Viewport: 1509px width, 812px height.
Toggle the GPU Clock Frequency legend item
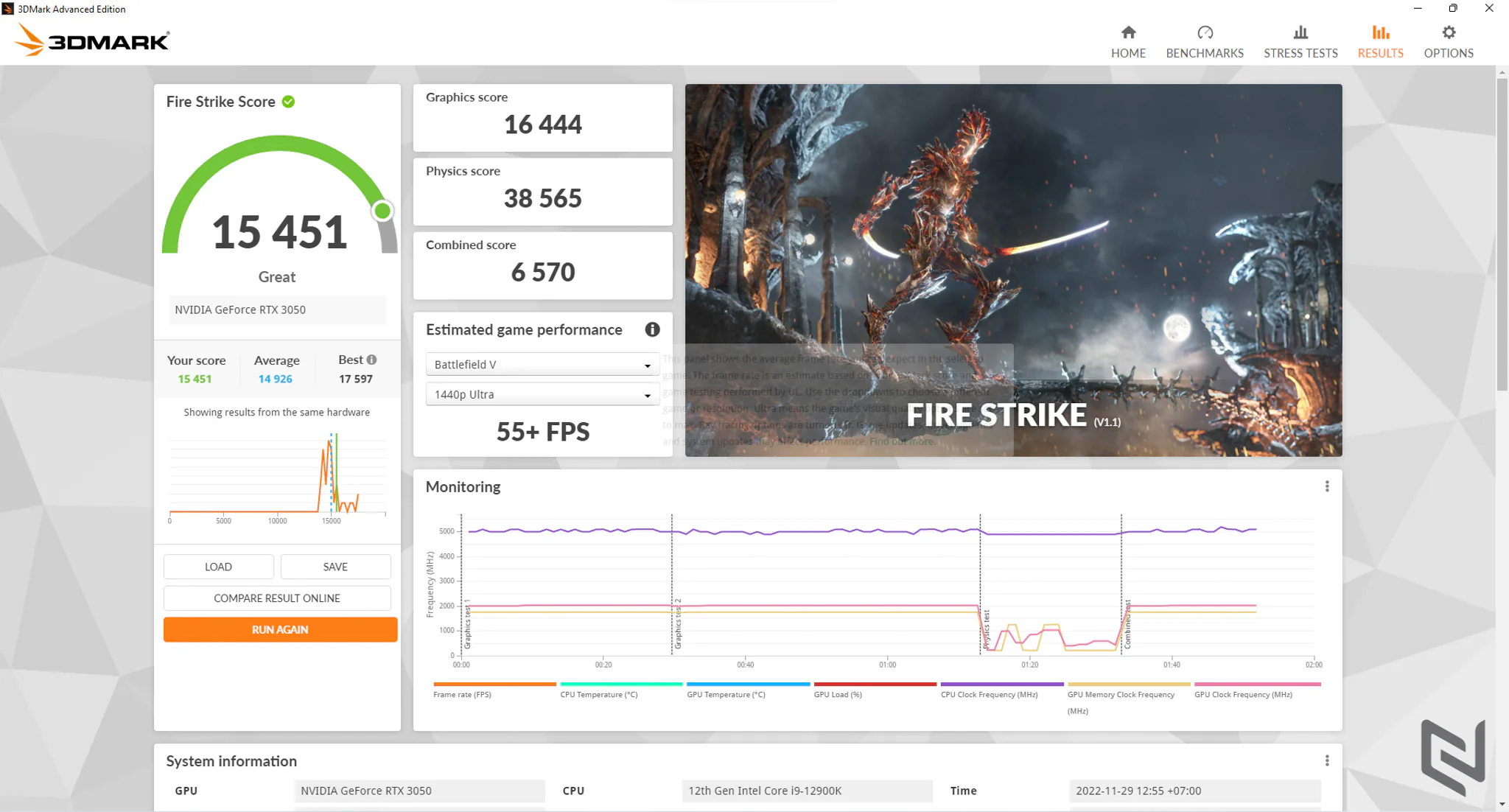coord(1257,691)
